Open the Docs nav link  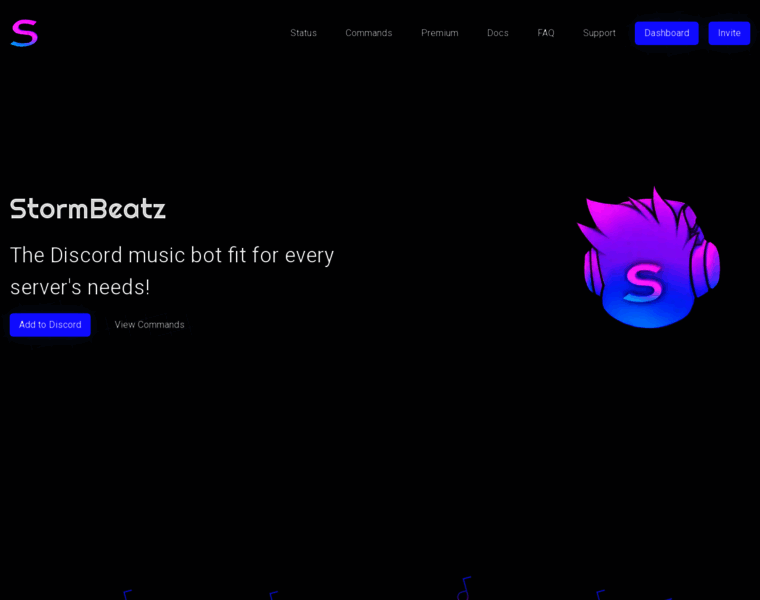498,33
